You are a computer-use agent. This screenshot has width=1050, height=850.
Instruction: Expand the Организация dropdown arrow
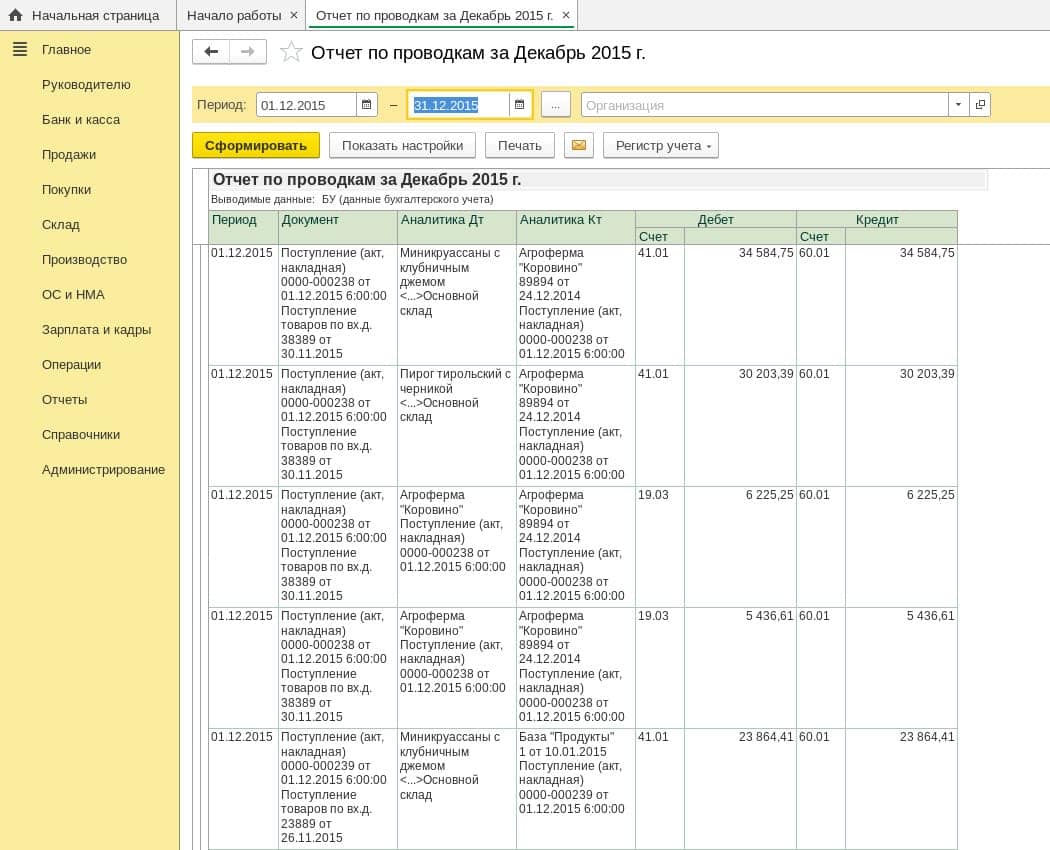[x=958, y=104]
